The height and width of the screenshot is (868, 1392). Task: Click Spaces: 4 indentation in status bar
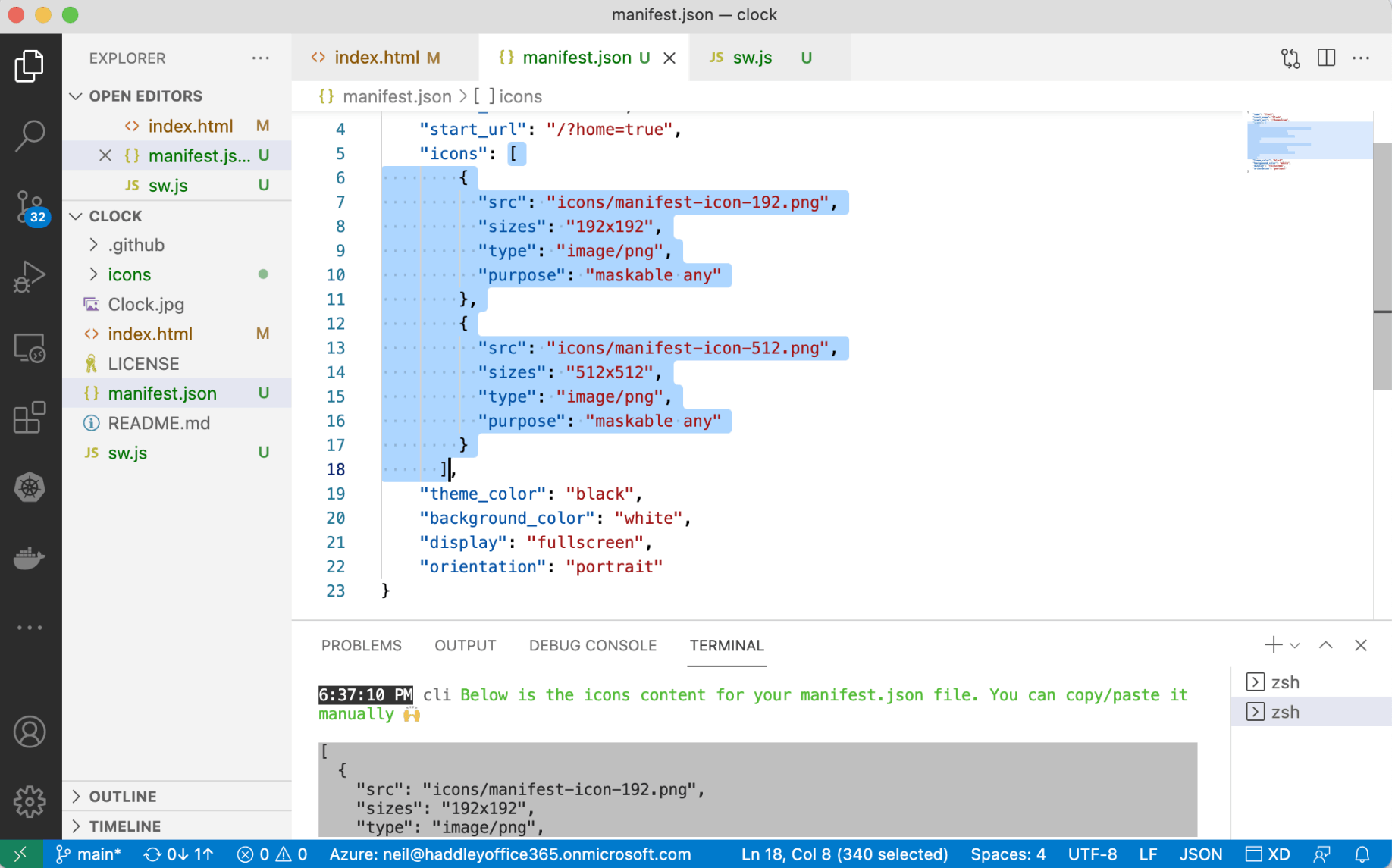coord(1008,854)
